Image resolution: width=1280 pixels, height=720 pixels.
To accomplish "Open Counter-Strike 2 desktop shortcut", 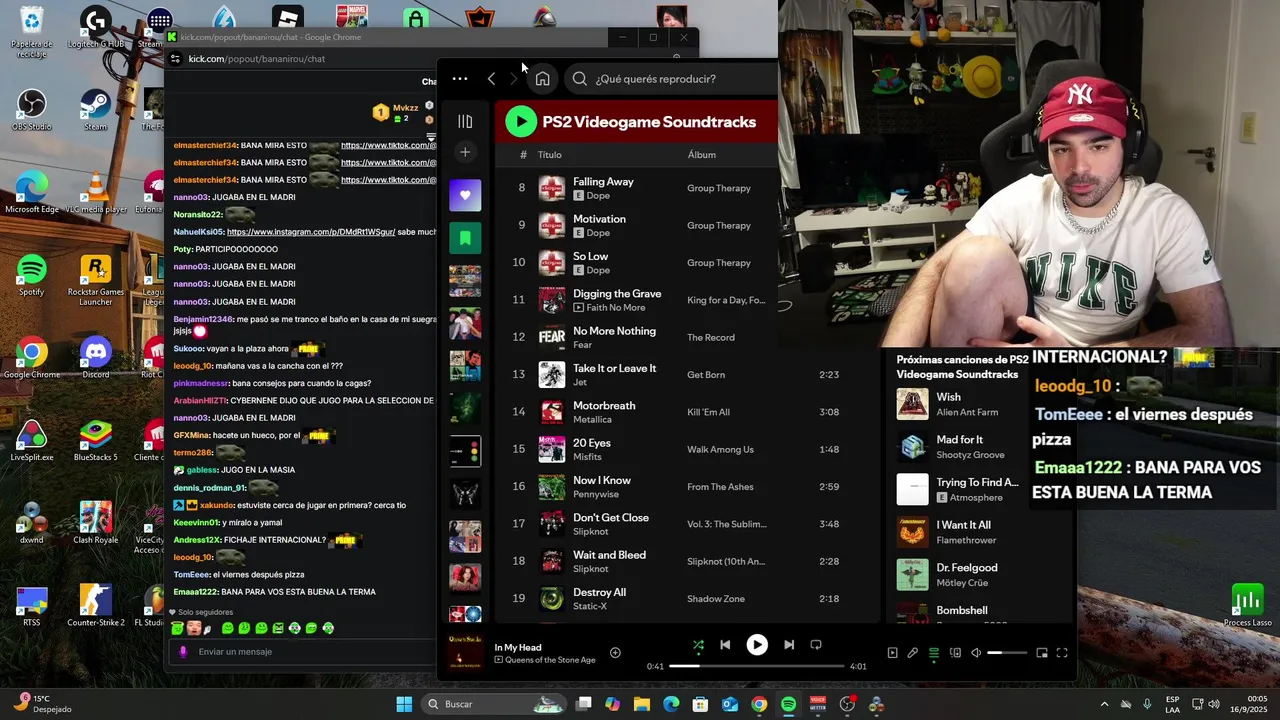I will tap(95, 606).
